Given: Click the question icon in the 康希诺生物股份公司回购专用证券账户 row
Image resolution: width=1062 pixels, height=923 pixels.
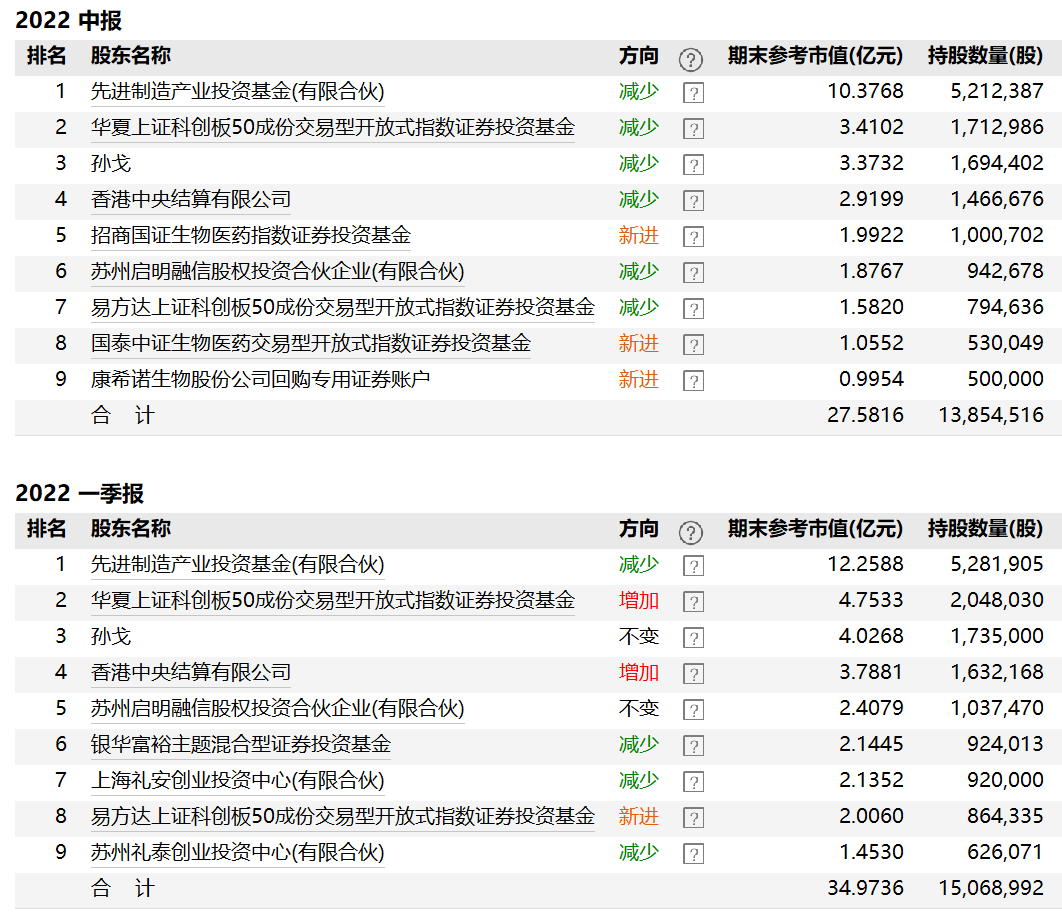Looking at the screenshot, I should point(693,381).
